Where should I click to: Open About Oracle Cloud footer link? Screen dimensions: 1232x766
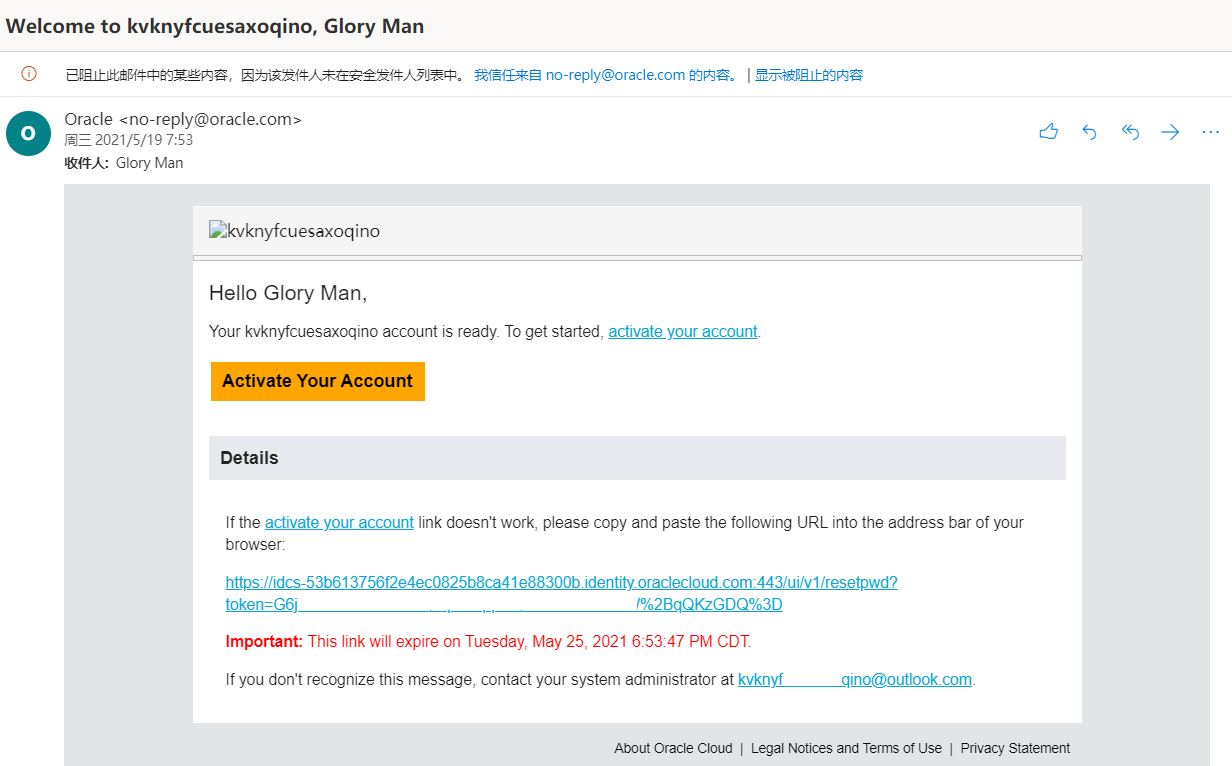(x=673, y=748)
